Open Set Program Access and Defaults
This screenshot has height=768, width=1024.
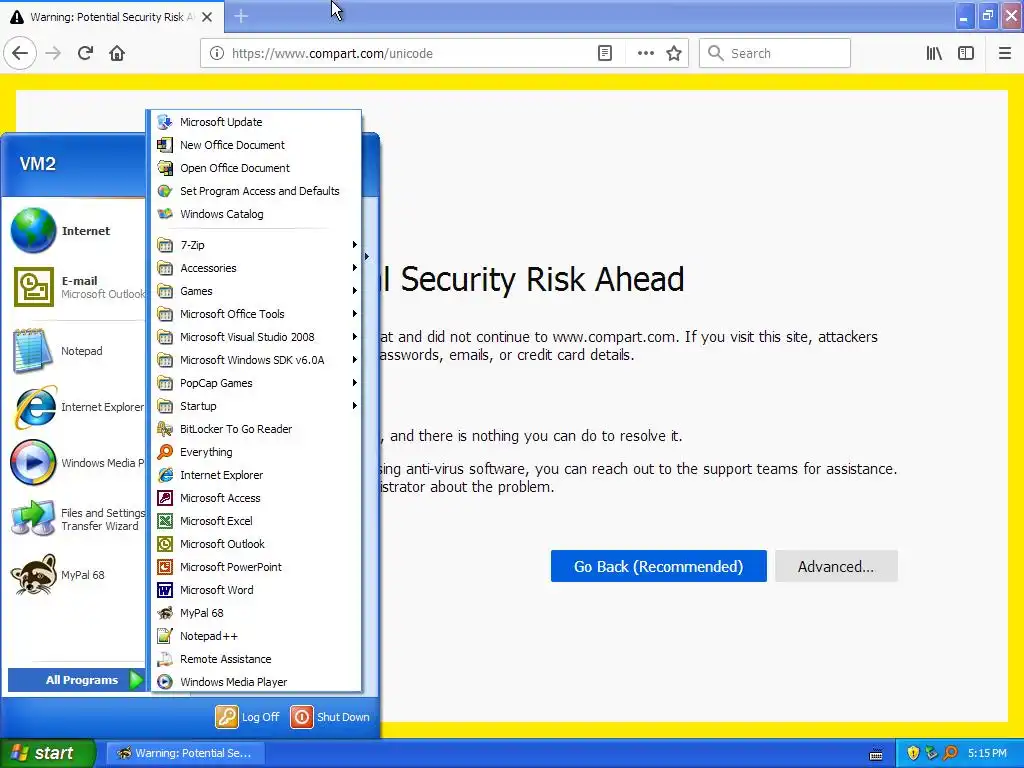coord(257,191)
